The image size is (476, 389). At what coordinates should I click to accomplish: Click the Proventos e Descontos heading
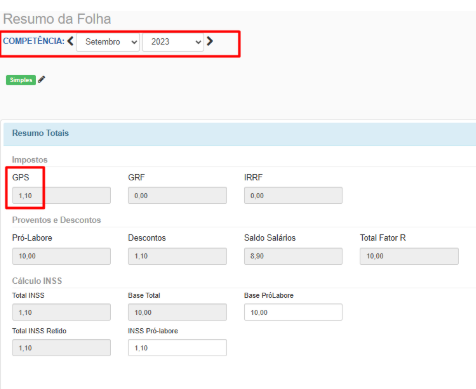coord(56,220)
